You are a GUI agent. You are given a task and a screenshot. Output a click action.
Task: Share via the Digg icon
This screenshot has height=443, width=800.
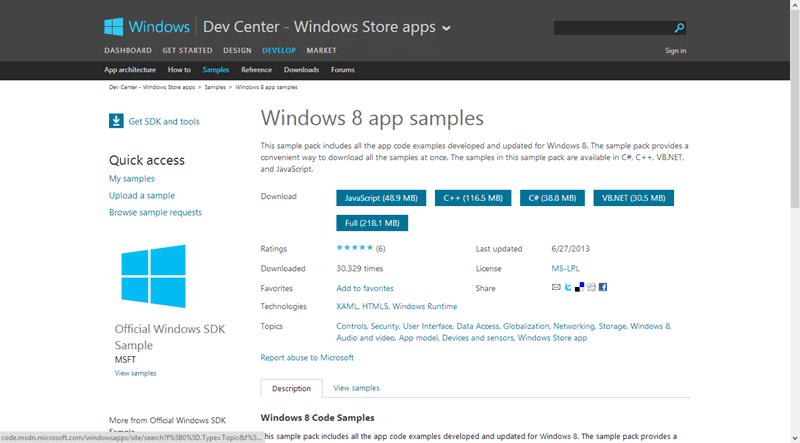pyautogui.click(x=591, y=287)
